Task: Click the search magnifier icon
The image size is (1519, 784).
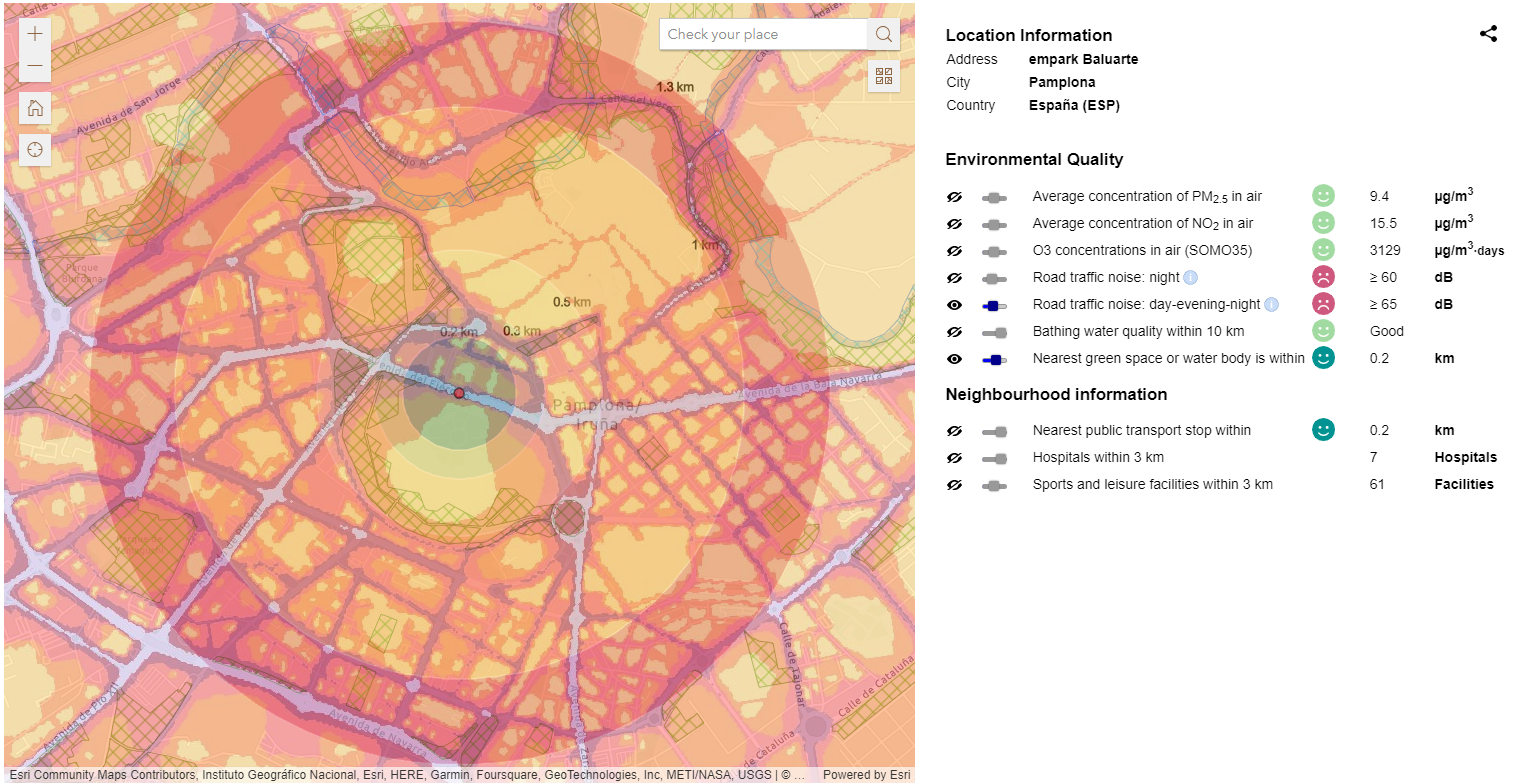Action: click(x=883, y=34)
